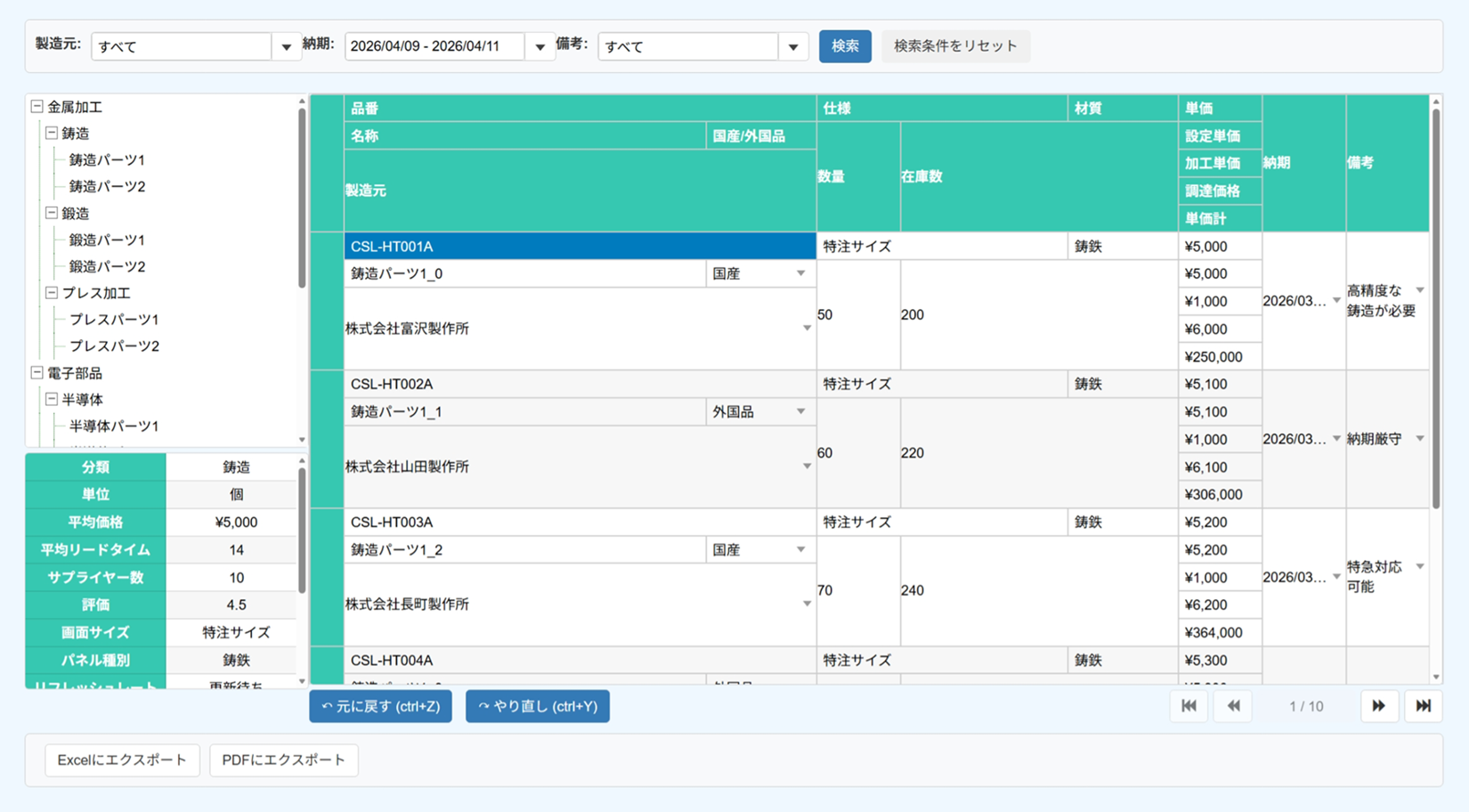Select 鋳造パーツ2 in the tree
This screenshot has height=812, width=1469.
pos(107,186)
